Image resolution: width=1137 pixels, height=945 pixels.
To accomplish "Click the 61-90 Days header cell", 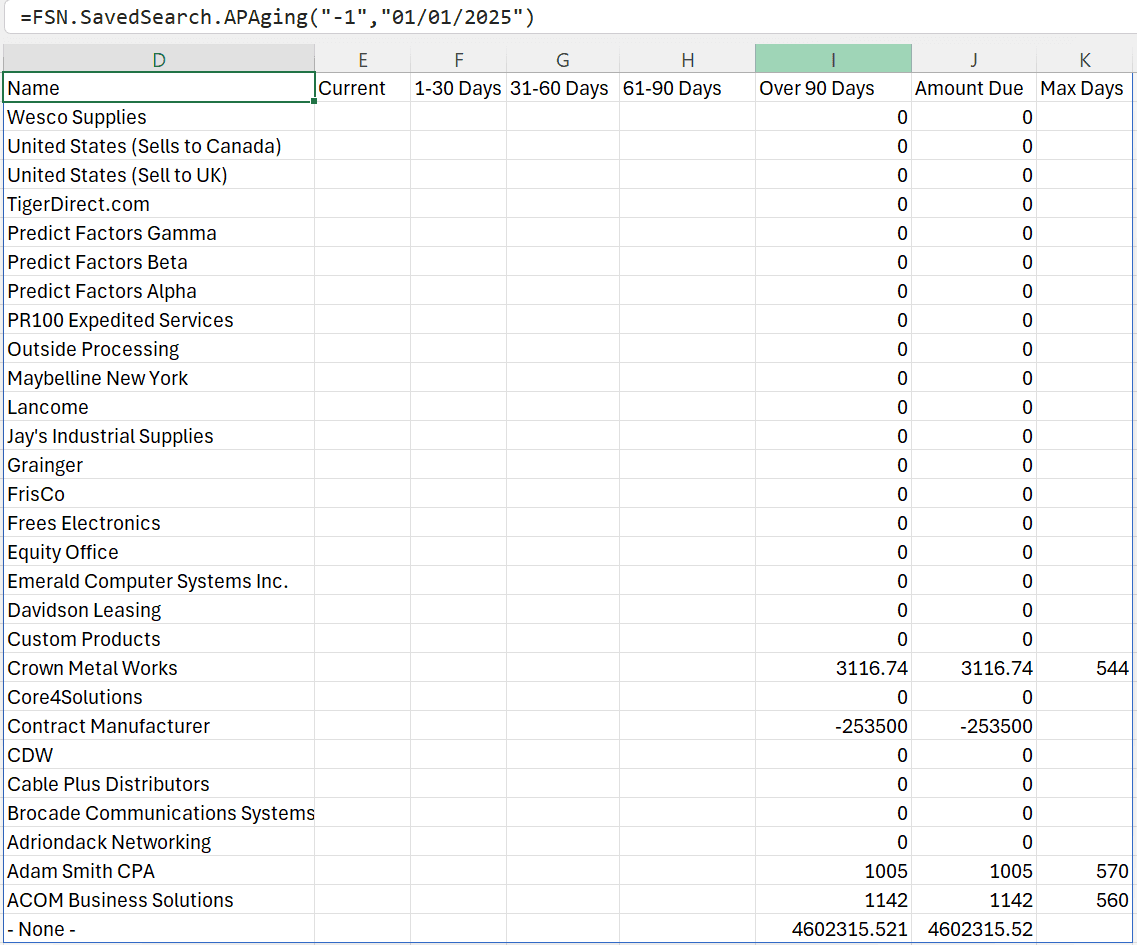I will 687,88.
